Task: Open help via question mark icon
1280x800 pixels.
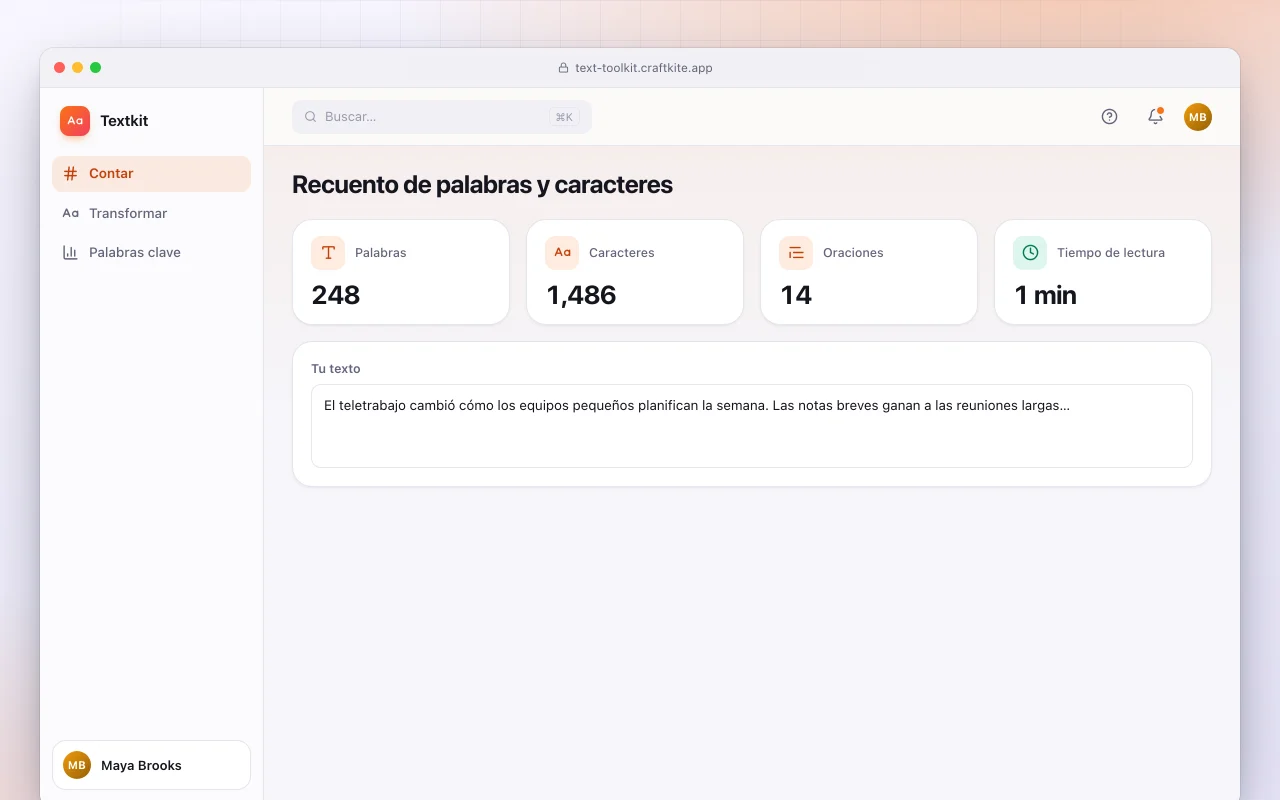Action: click(1109, 117)
